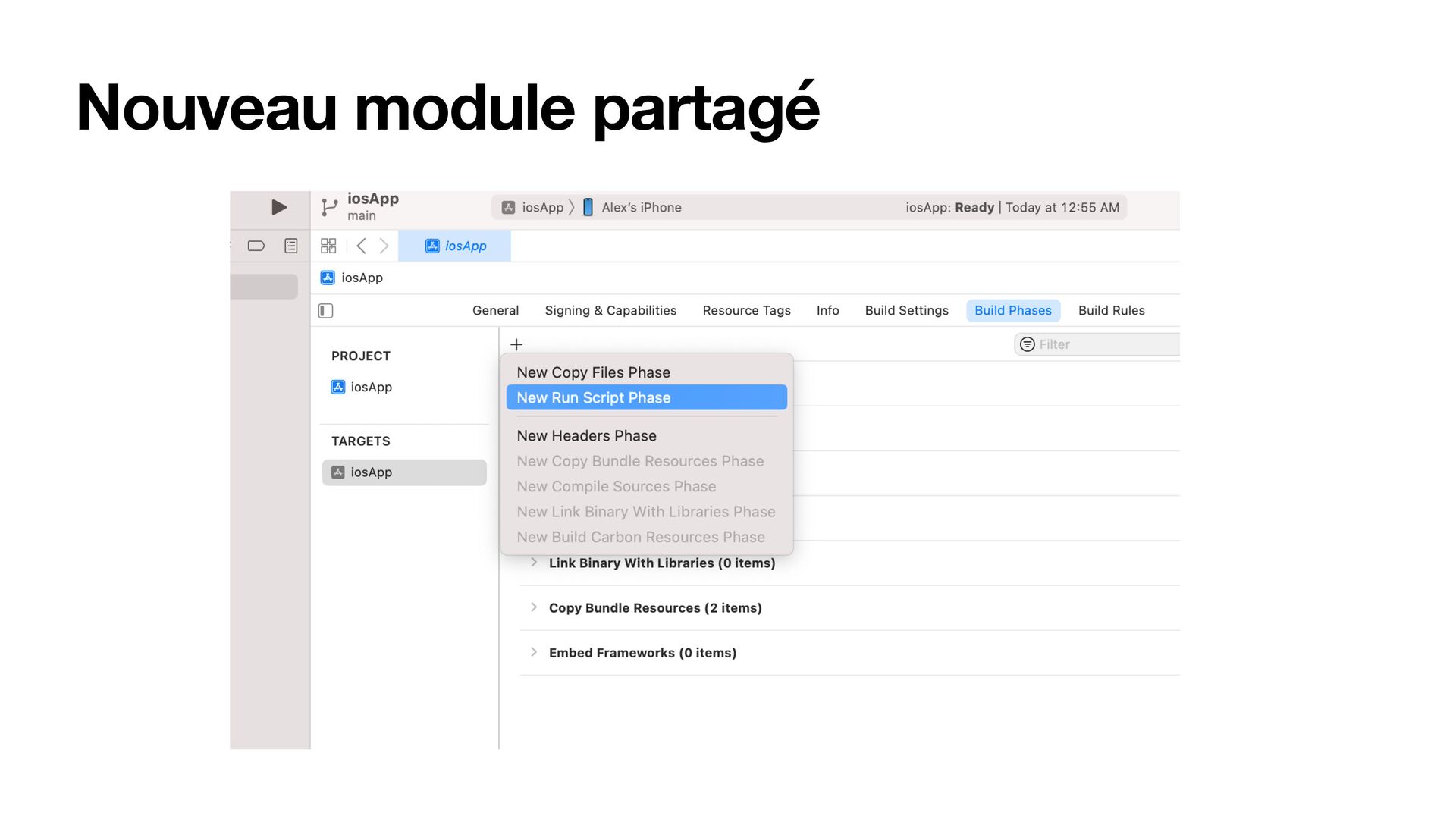Click New Build Carbon Resources Phase
Image resolution: width=1456 pixels, height=819 pixels.
point(646,537)
